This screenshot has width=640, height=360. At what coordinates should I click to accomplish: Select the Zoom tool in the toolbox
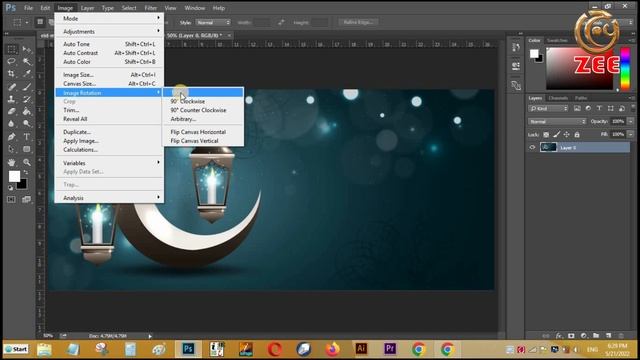click(x=27, y=162)
